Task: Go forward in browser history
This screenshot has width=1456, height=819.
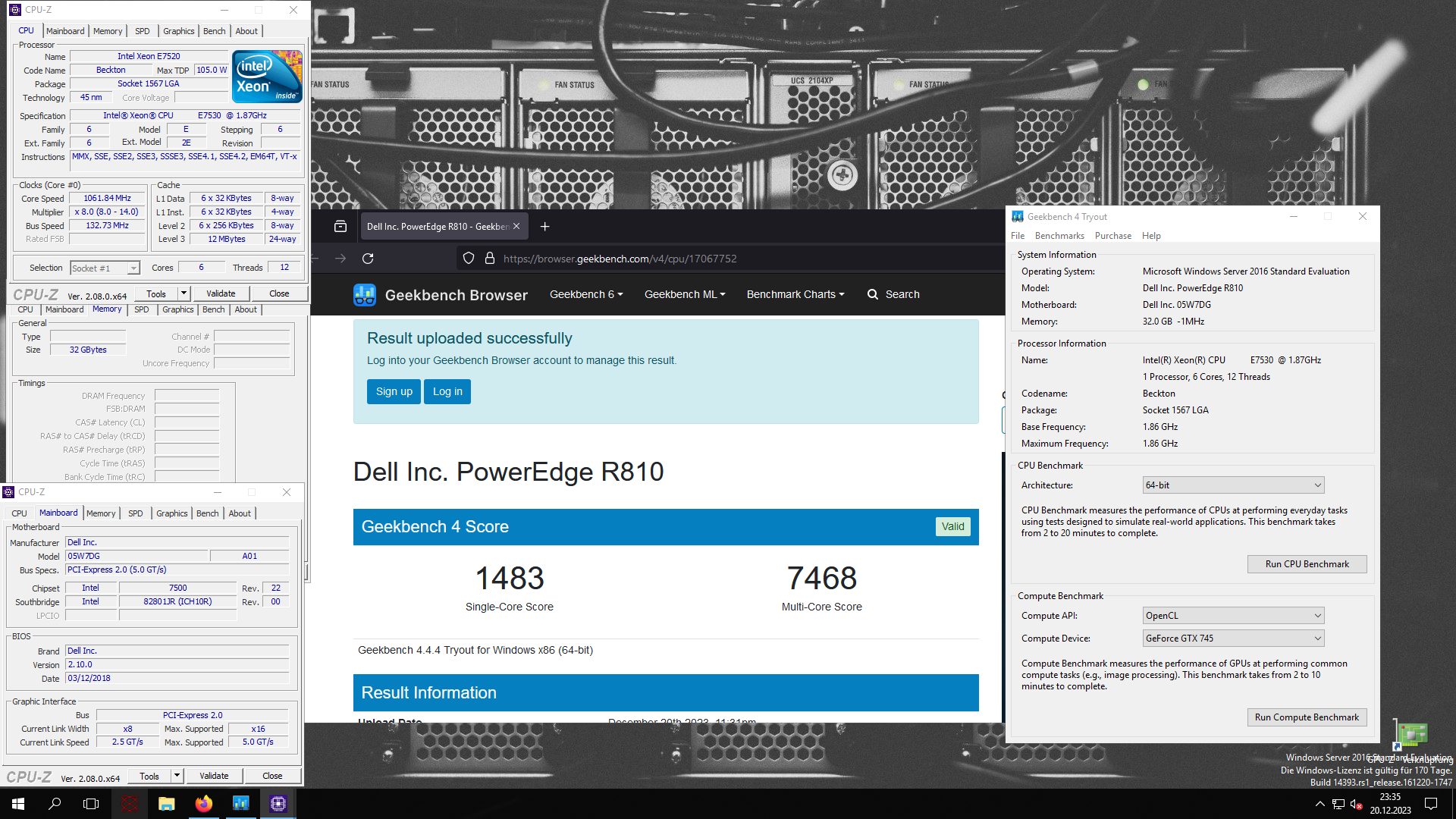Action: pos(340,259)
